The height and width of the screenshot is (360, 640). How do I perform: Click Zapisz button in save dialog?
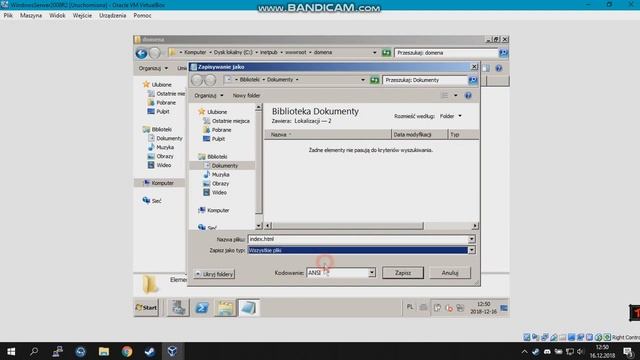[403, 273]
